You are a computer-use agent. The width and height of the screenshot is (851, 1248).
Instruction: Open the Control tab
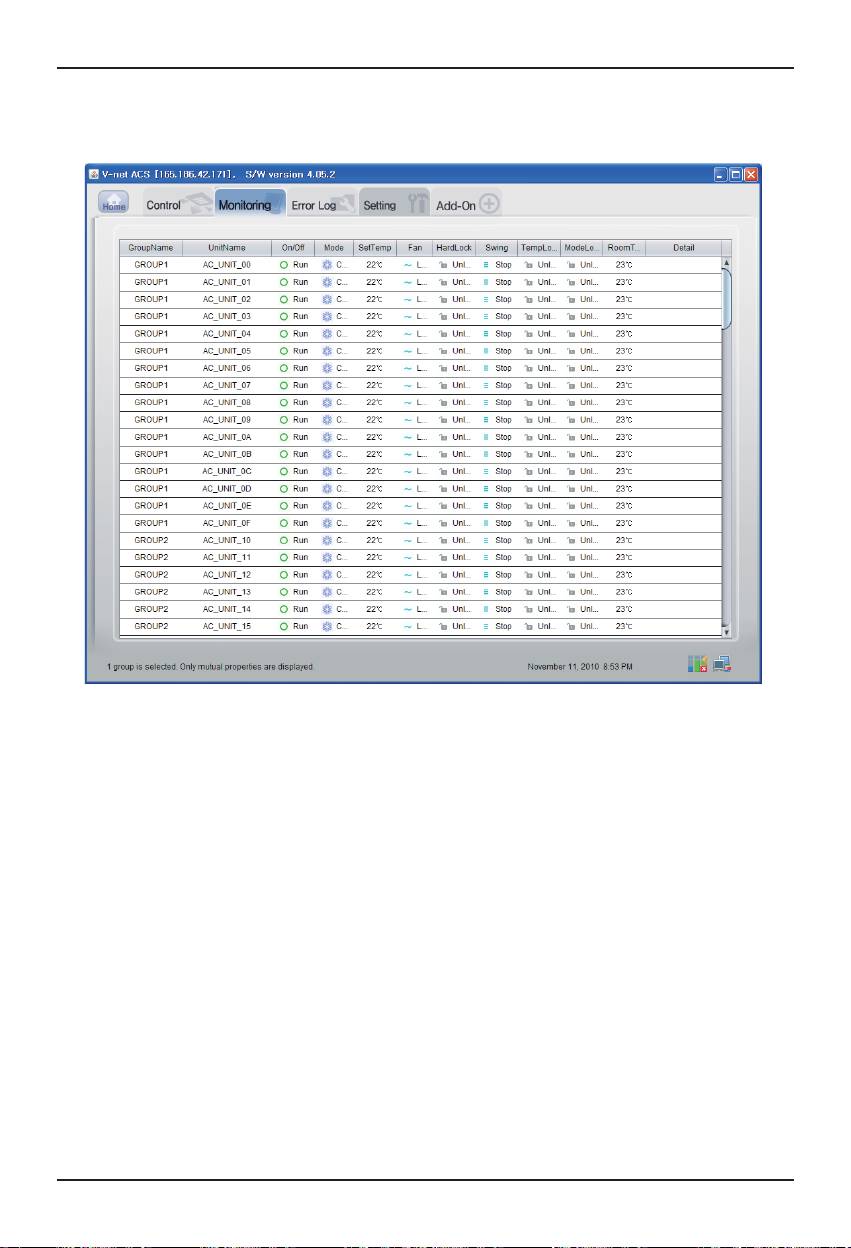(x=164, y=205)
